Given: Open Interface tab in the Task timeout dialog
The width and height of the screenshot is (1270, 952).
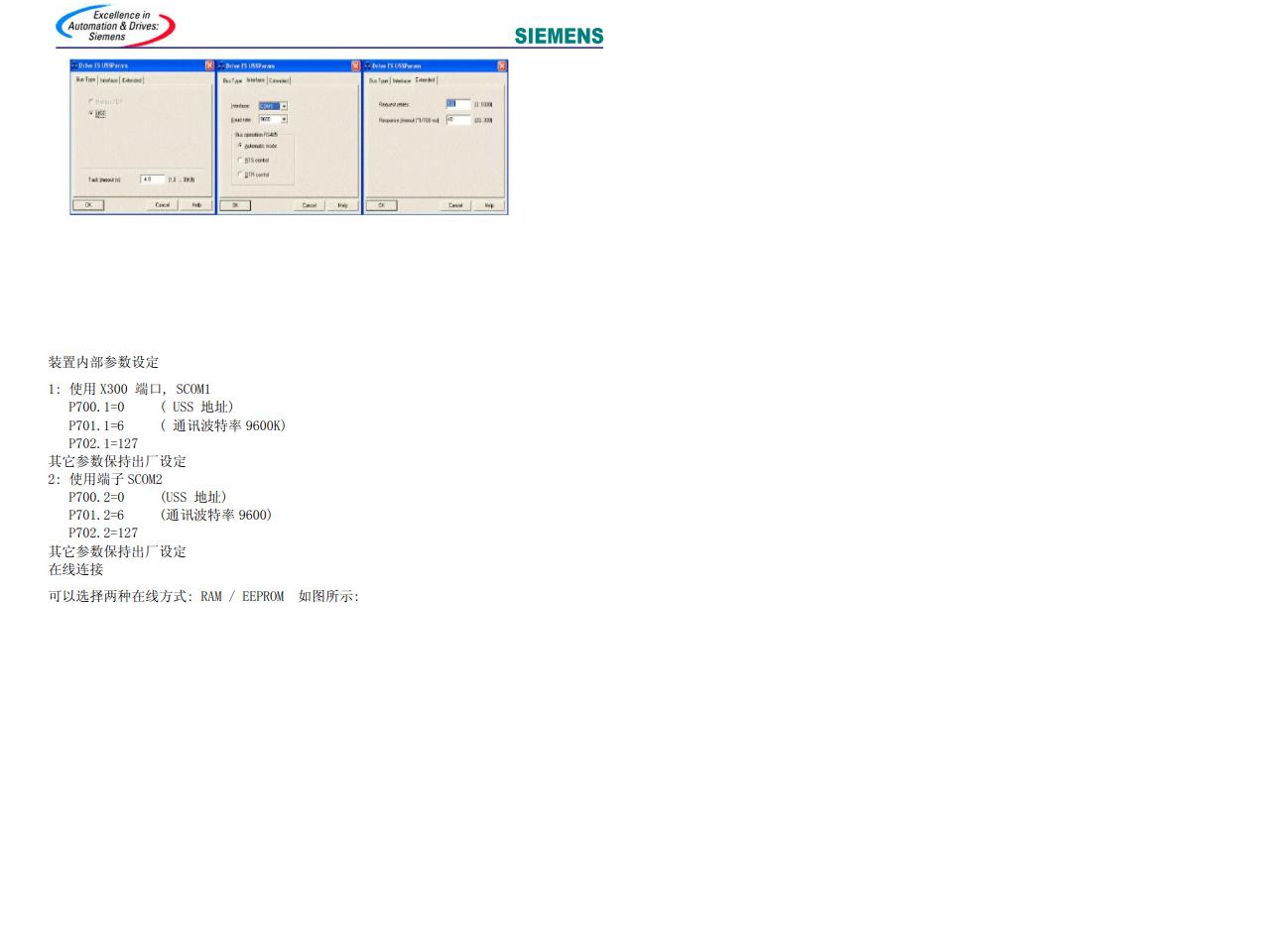Looking at the screenshot, I should point(109,80).
